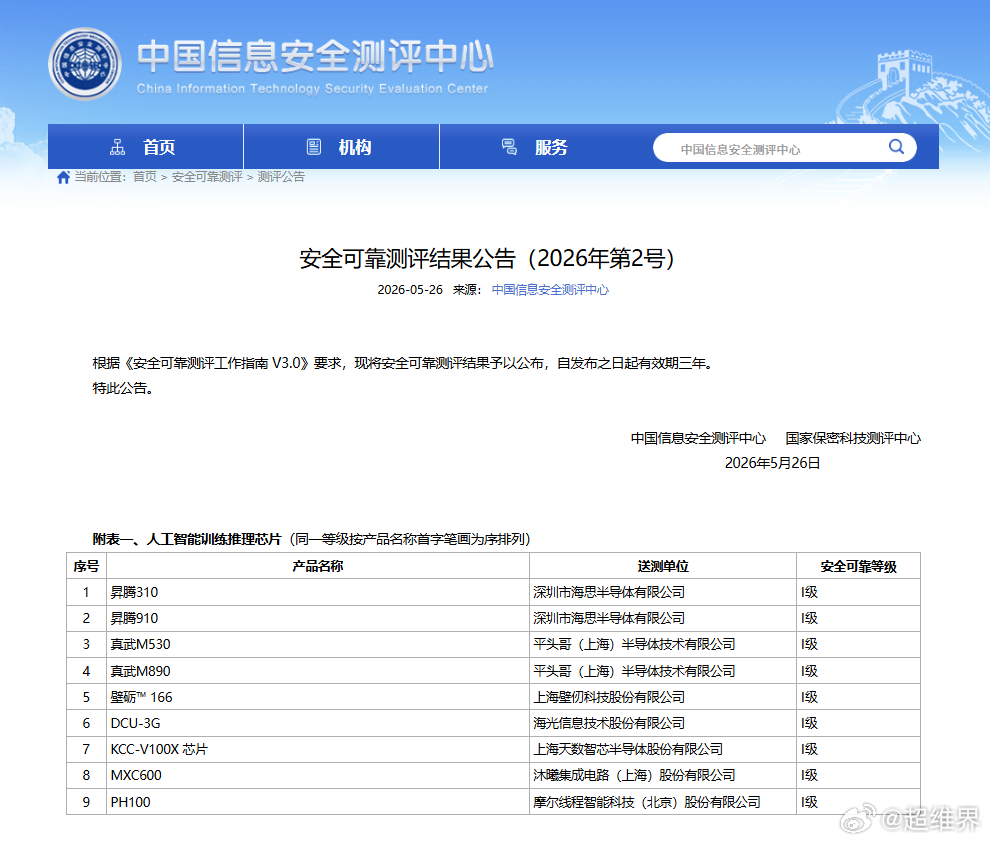
Task: Click the I级 level in DCU-3G row
Action: [858, 723]
